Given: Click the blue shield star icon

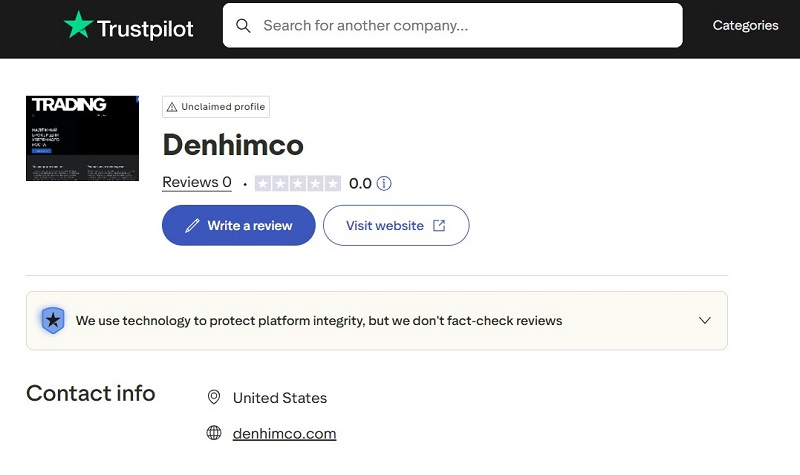Looking at the screenshot, I should [53, 320].
